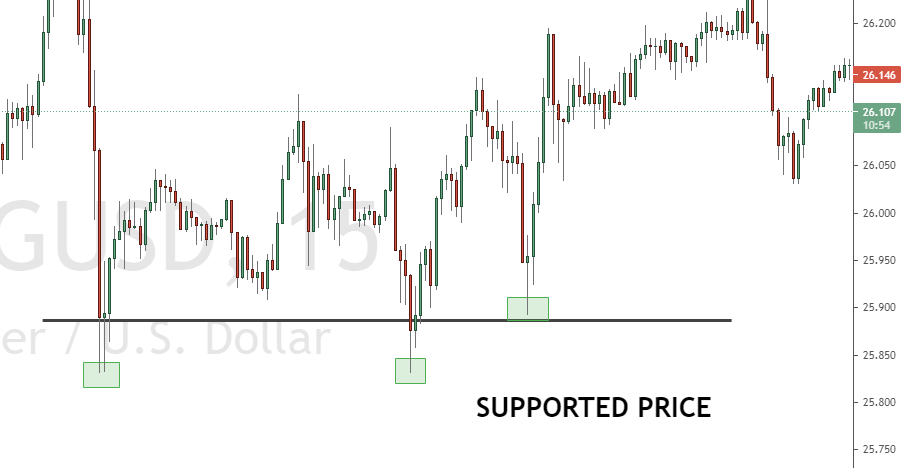Screen dimensions: 903x468
Task: Select the rightmost green rectangle on support line
Action: 528,308
